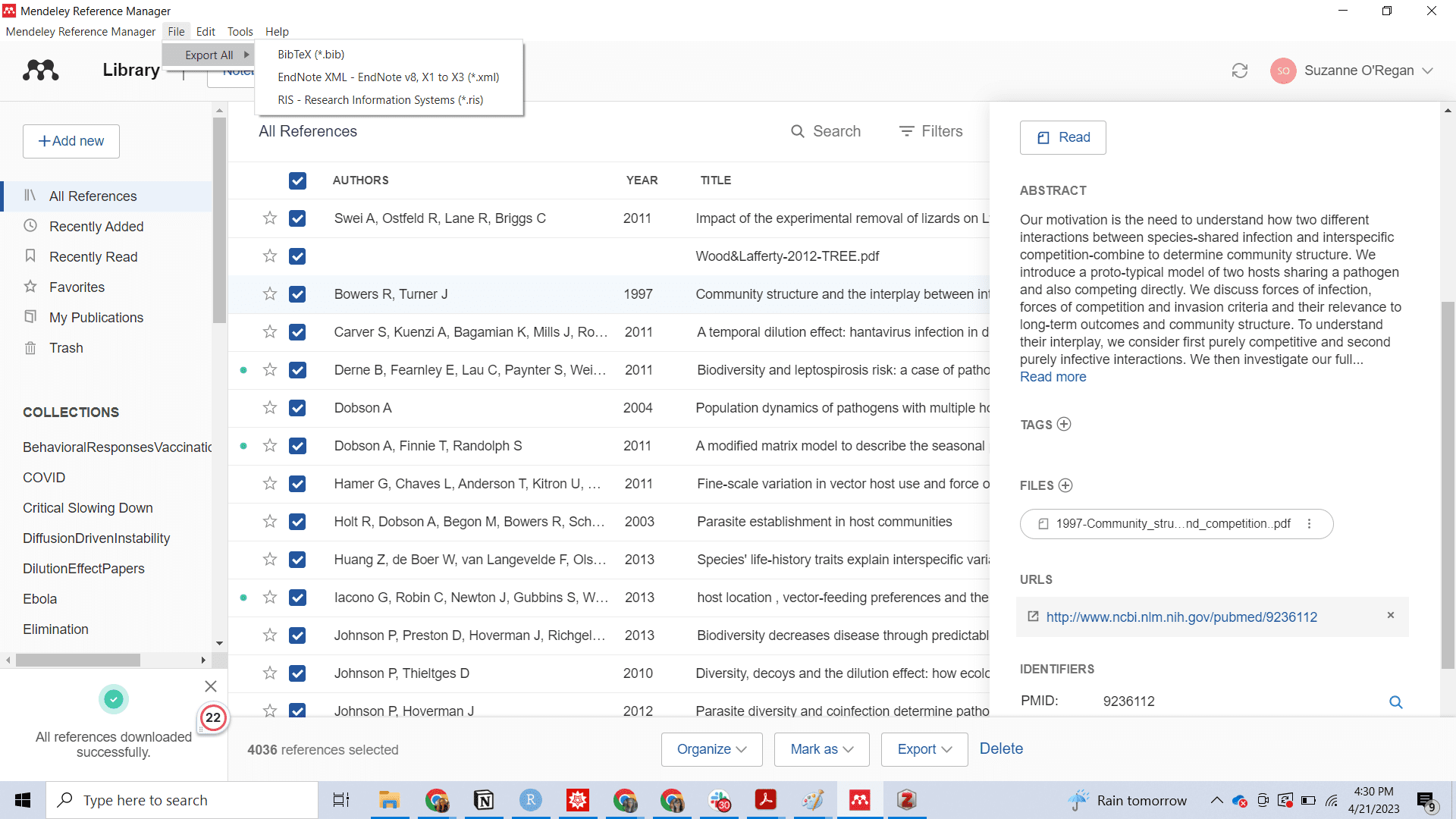Open the Mark as dropdown
This screenshot has height=819, width=1456.
pyautogui.click(x=821, y=749)
